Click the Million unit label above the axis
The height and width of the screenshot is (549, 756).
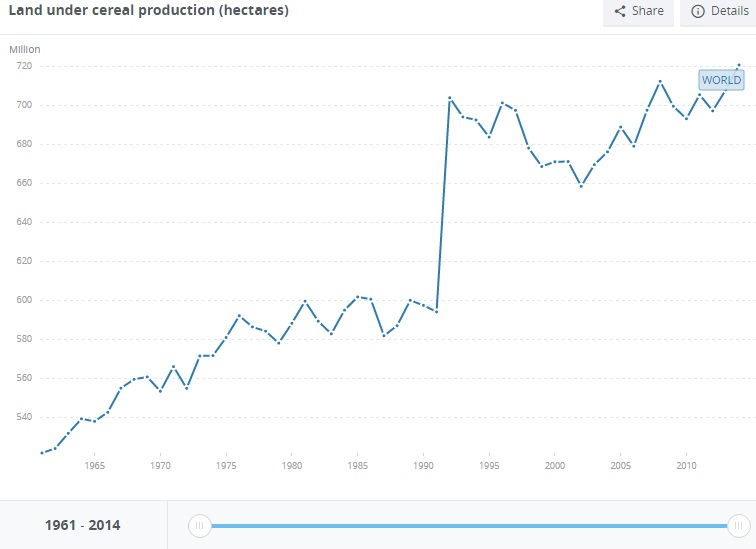point(25,49)
